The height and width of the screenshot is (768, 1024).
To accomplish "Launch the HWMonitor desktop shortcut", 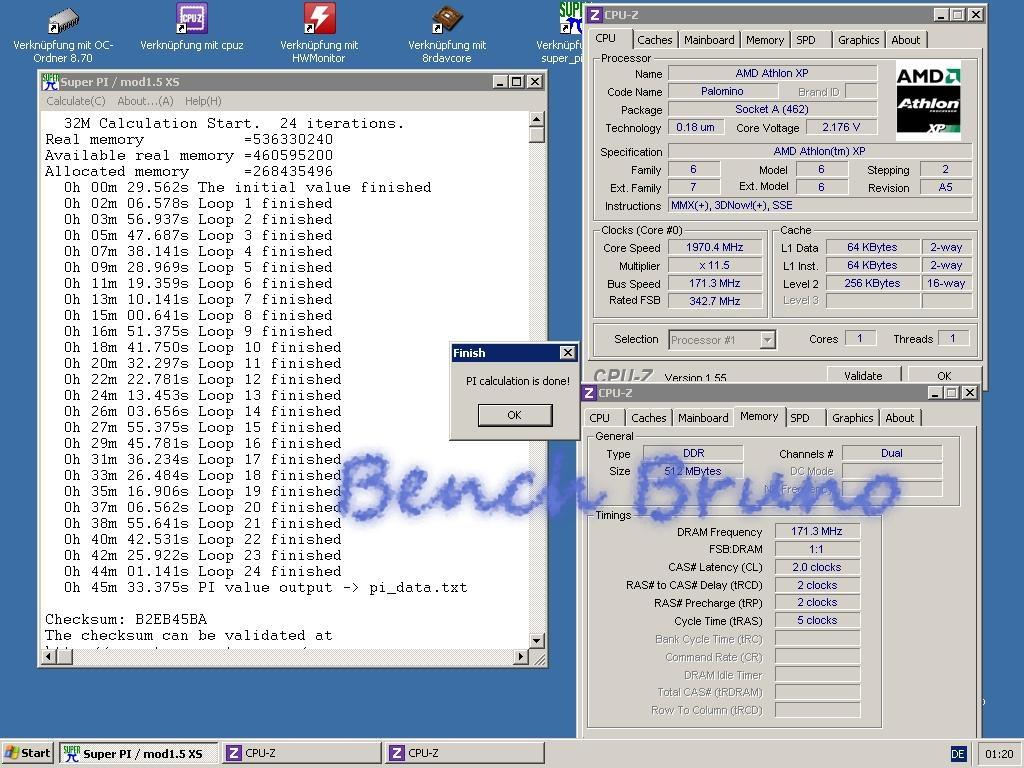I will (x=319, y=18).
